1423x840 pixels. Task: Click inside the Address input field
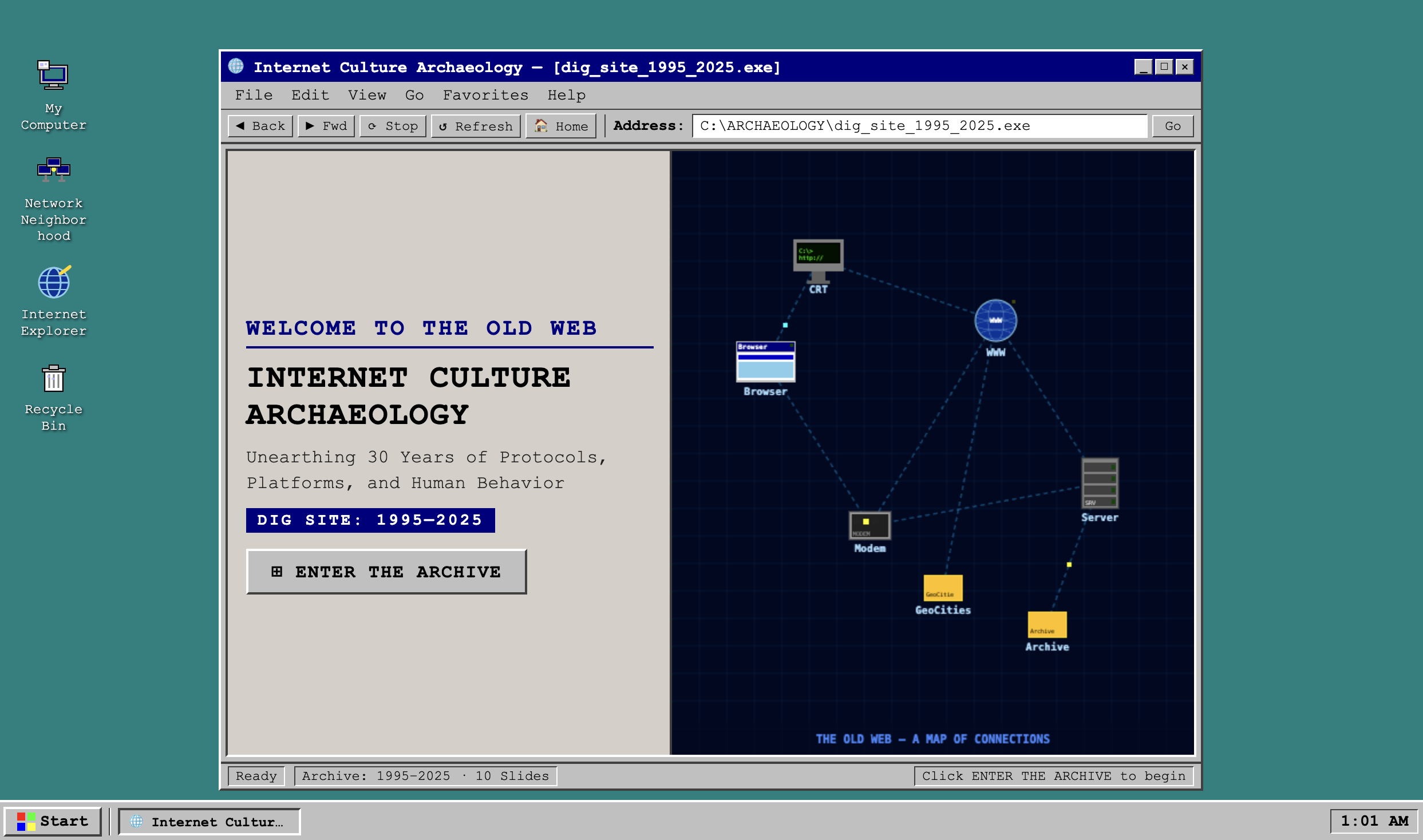[920, 126]
